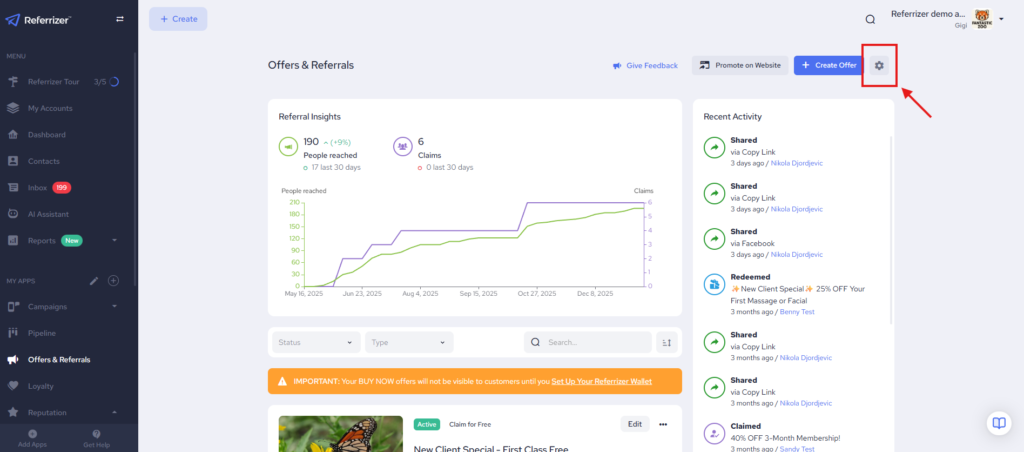
Task: Click the Create Offer button
Action: (826, 65)
